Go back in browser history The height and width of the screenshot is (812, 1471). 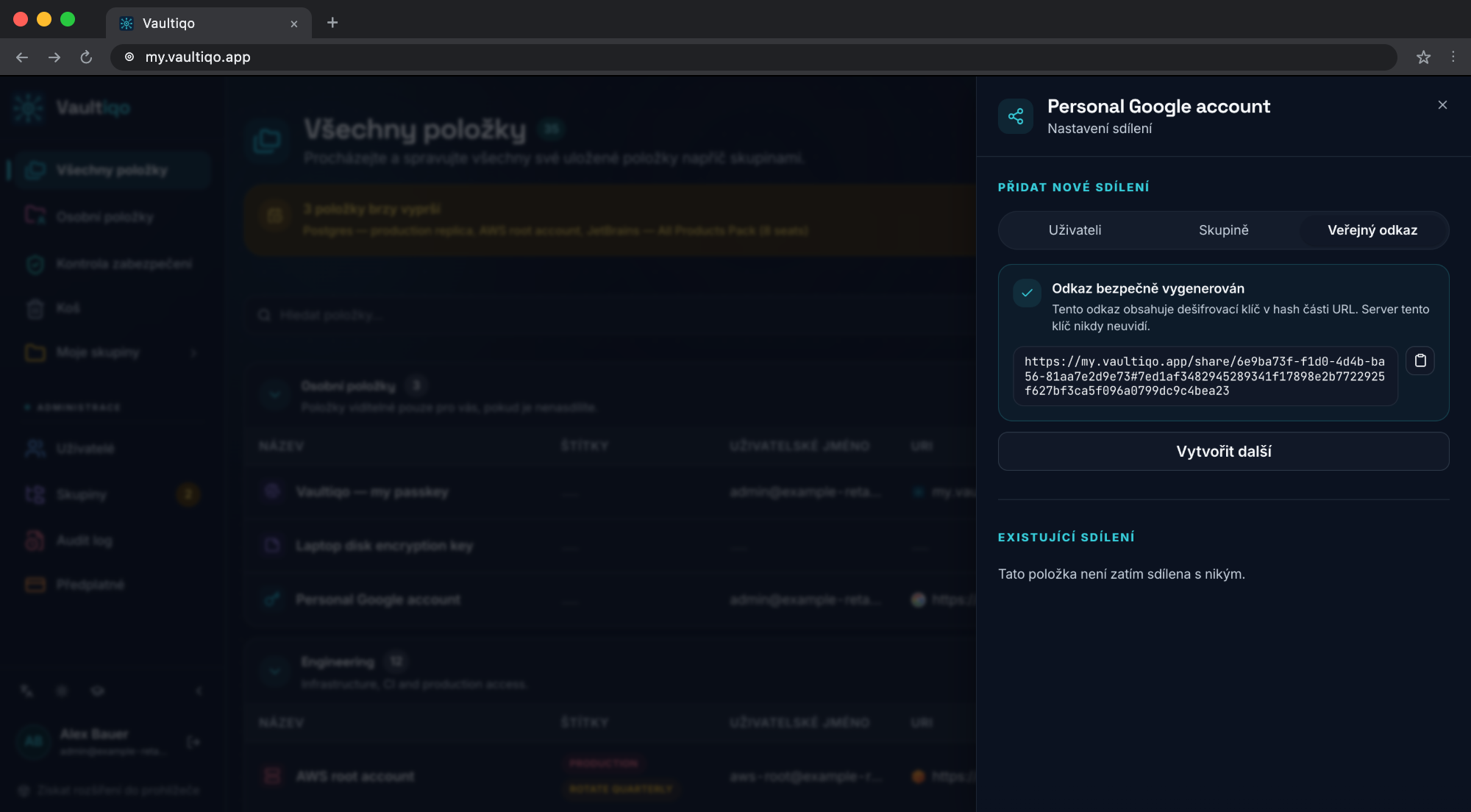point(22,57)
